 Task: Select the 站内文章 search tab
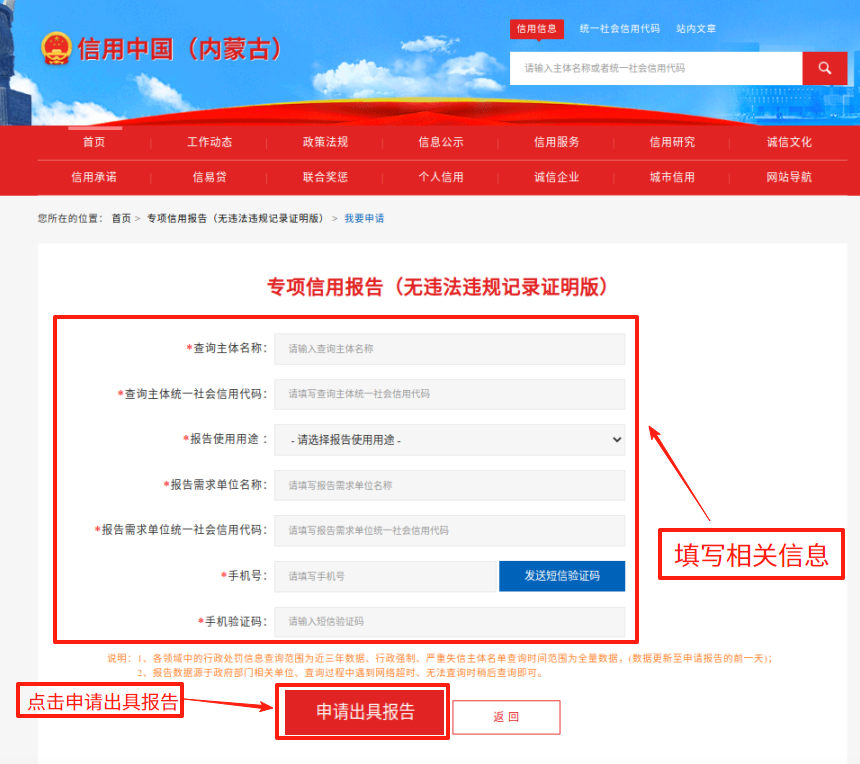pyautogui.click(x=695, y=29)
